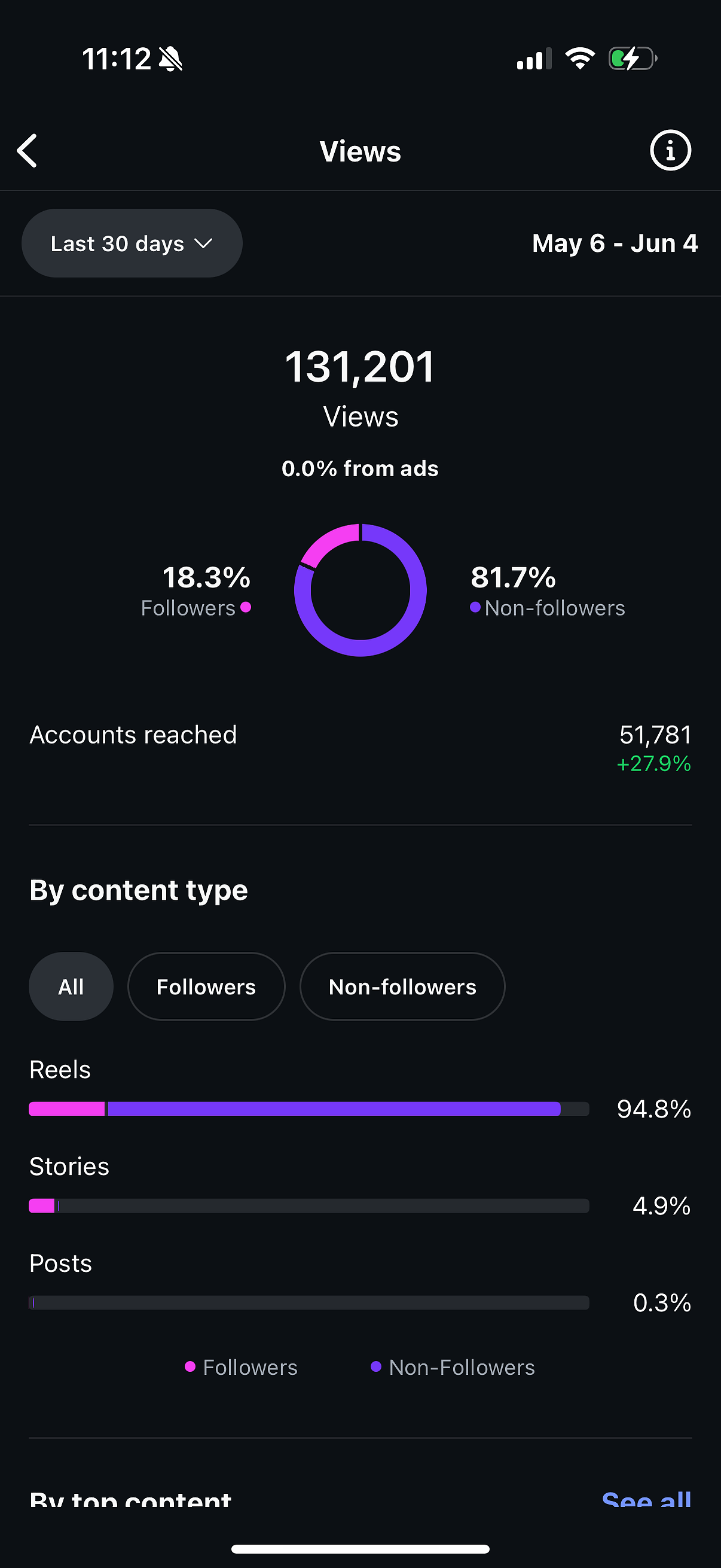Tap the silent mode bell icon

(170, 59)
